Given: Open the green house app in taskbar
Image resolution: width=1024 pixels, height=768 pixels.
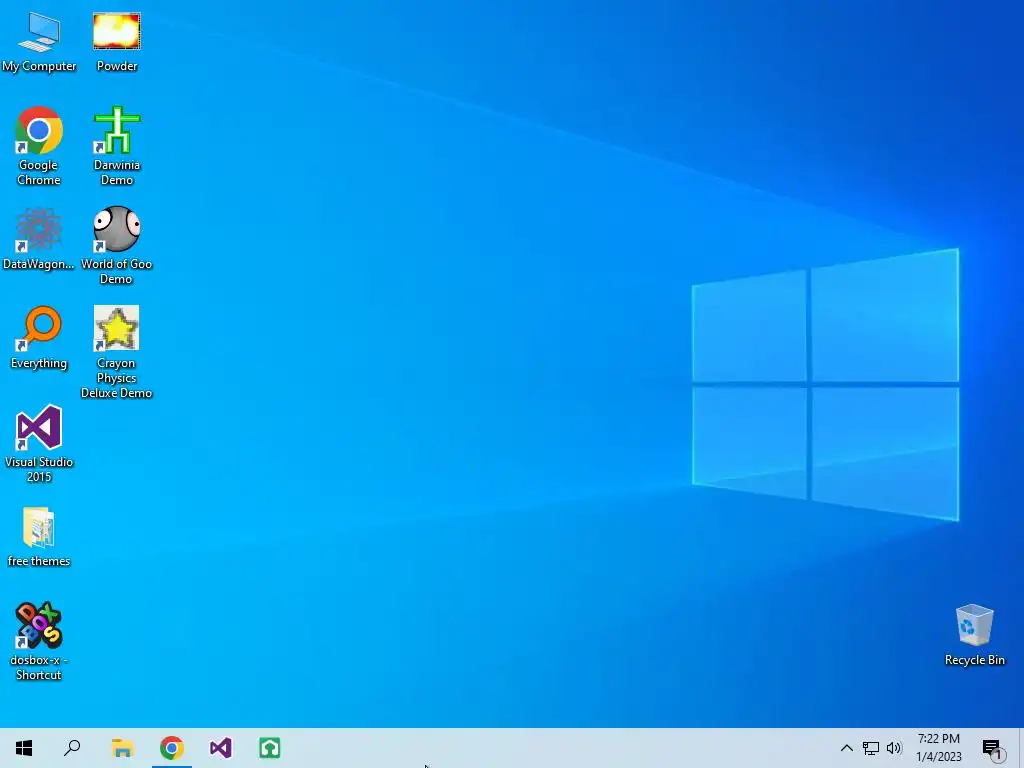Looking at the screenshot, I should (x=270, y=748).
